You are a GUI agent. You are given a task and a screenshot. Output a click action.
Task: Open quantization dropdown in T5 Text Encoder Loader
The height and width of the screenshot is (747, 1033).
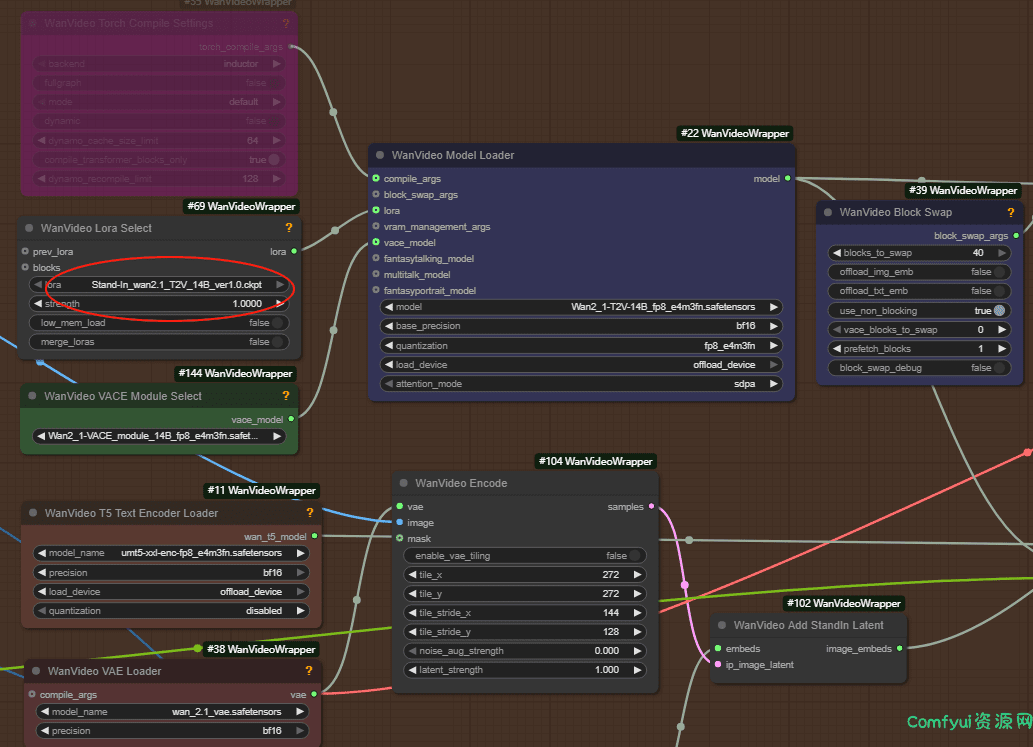pyautogui.click(x=171, y=611)
